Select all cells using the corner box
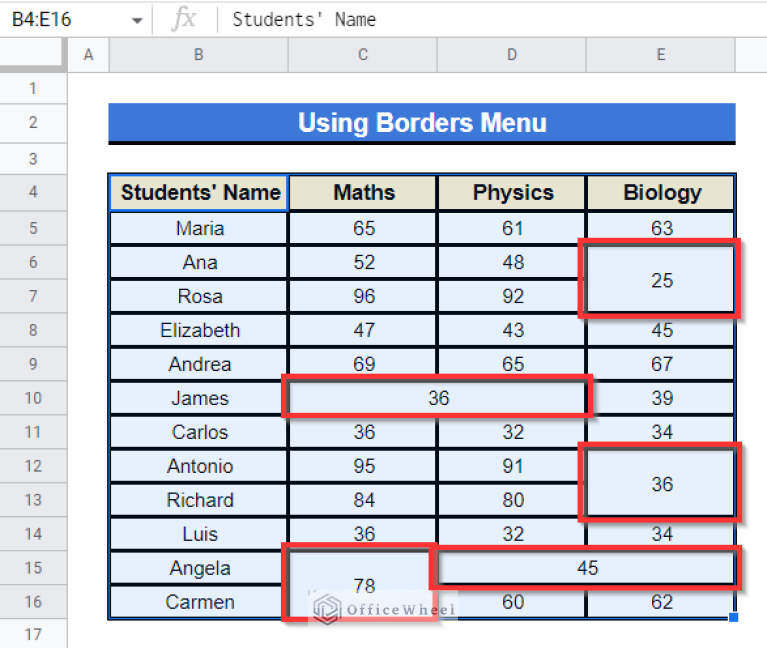Viewport: 767px width, 648px height. tap(33, 54)
